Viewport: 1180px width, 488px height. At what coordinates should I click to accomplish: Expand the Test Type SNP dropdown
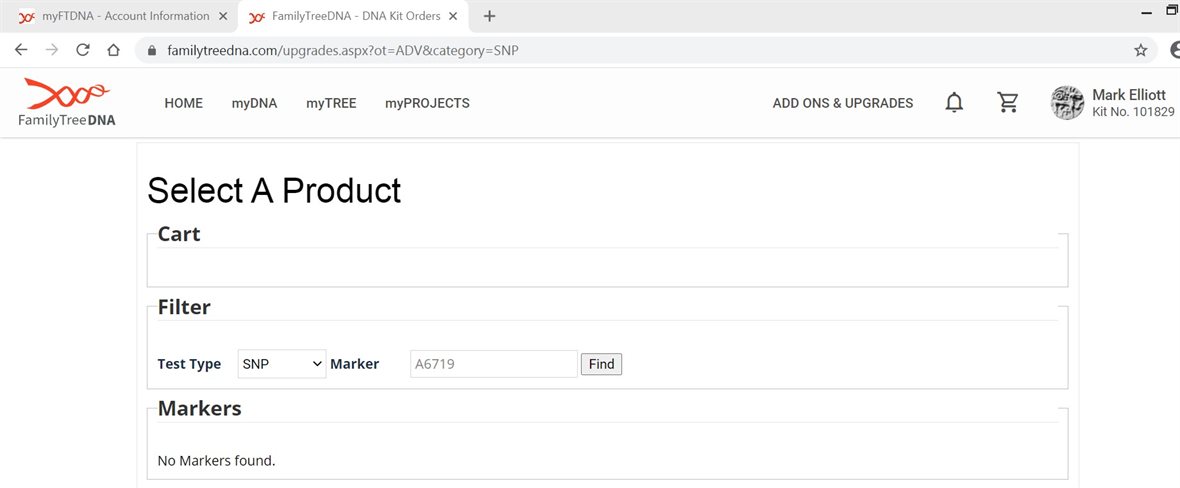coord(282,364)
